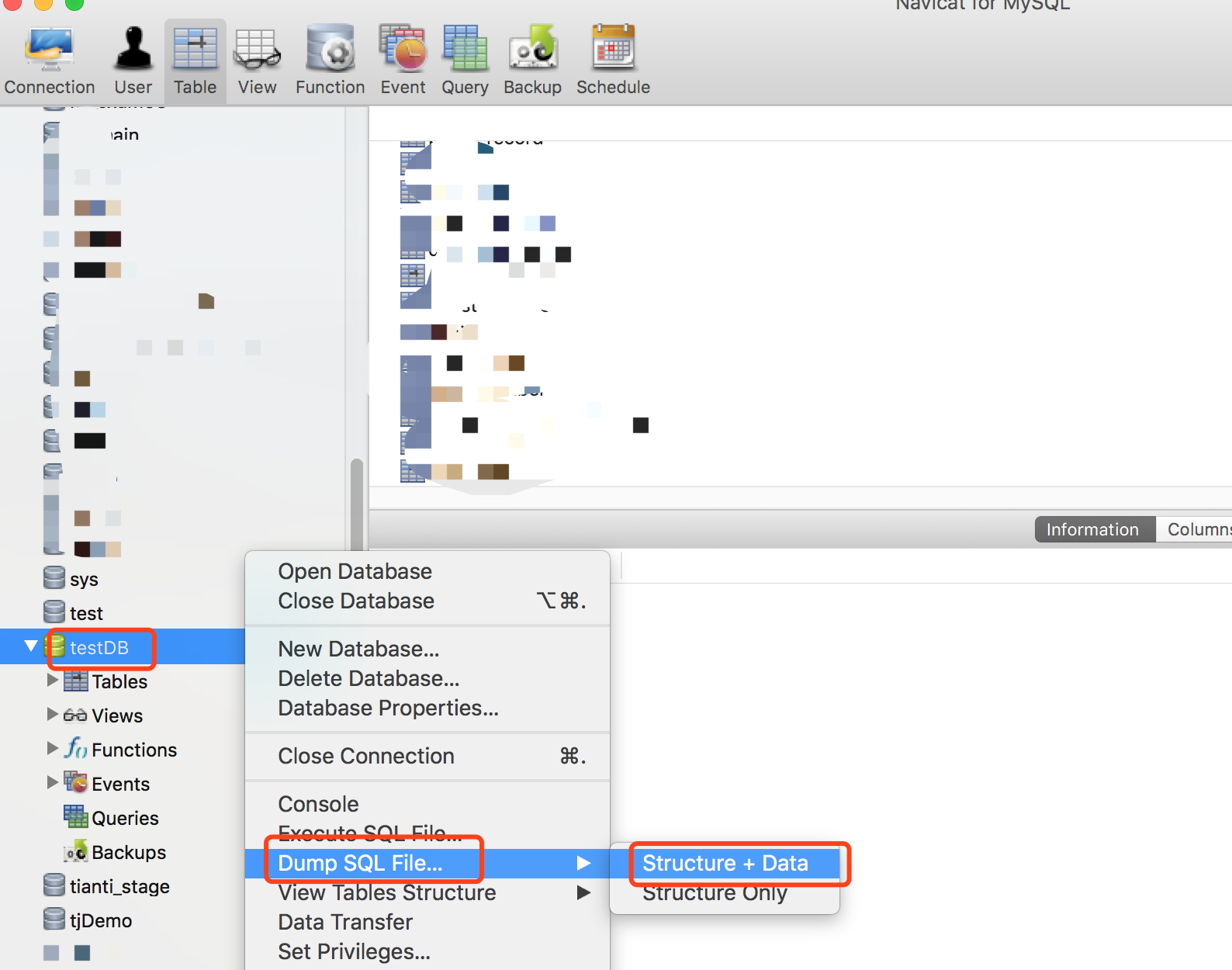Click the testDB database icon

(57, 646)
